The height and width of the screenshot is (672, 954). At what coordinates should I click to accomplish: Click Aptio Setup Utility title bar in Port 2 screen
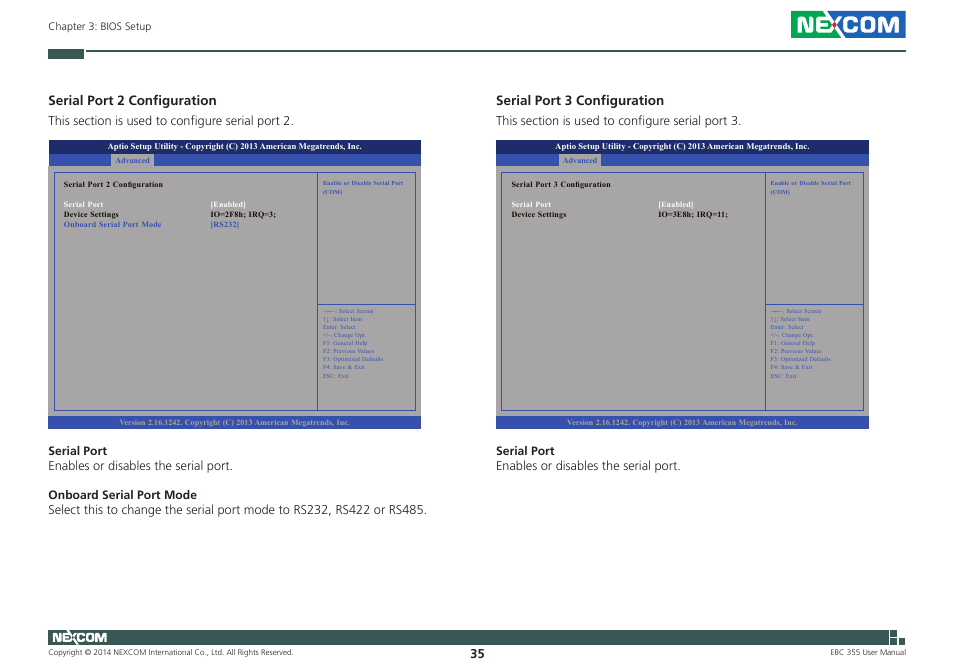click(234, 147)
